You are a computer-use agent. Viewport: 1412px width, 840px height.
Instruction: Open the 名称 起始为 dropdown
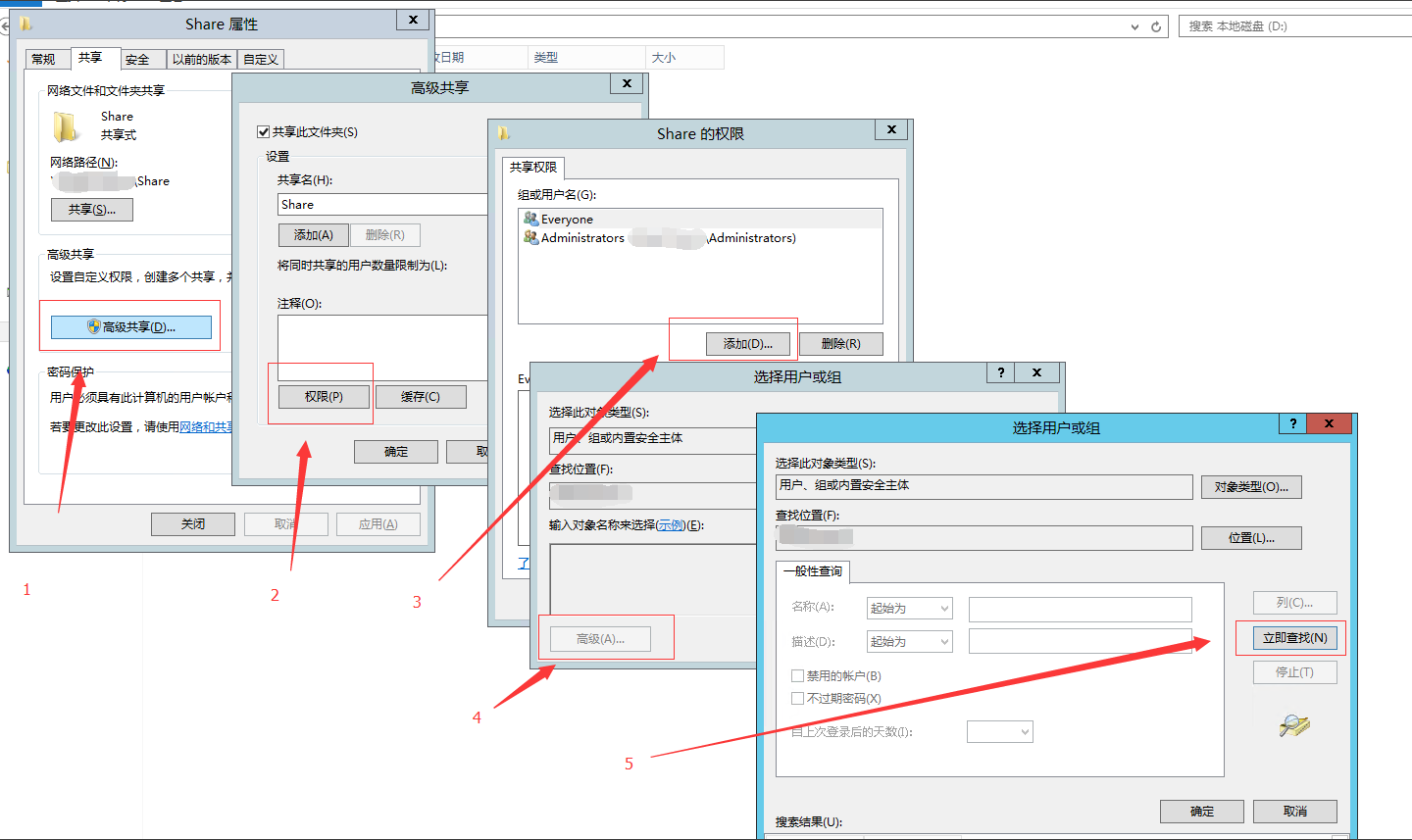pos(909,609)
